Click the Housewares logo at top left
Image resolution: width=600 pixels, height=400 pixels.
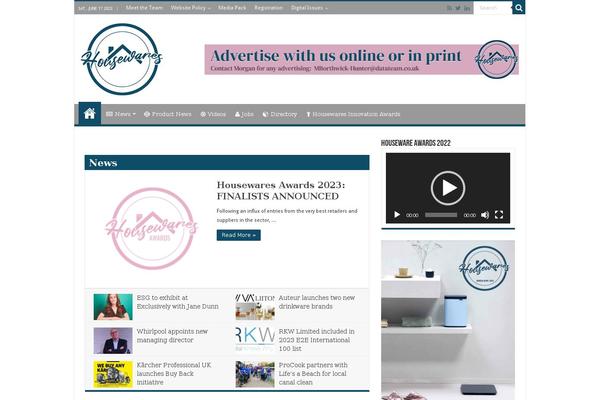(x=122, y=59)
